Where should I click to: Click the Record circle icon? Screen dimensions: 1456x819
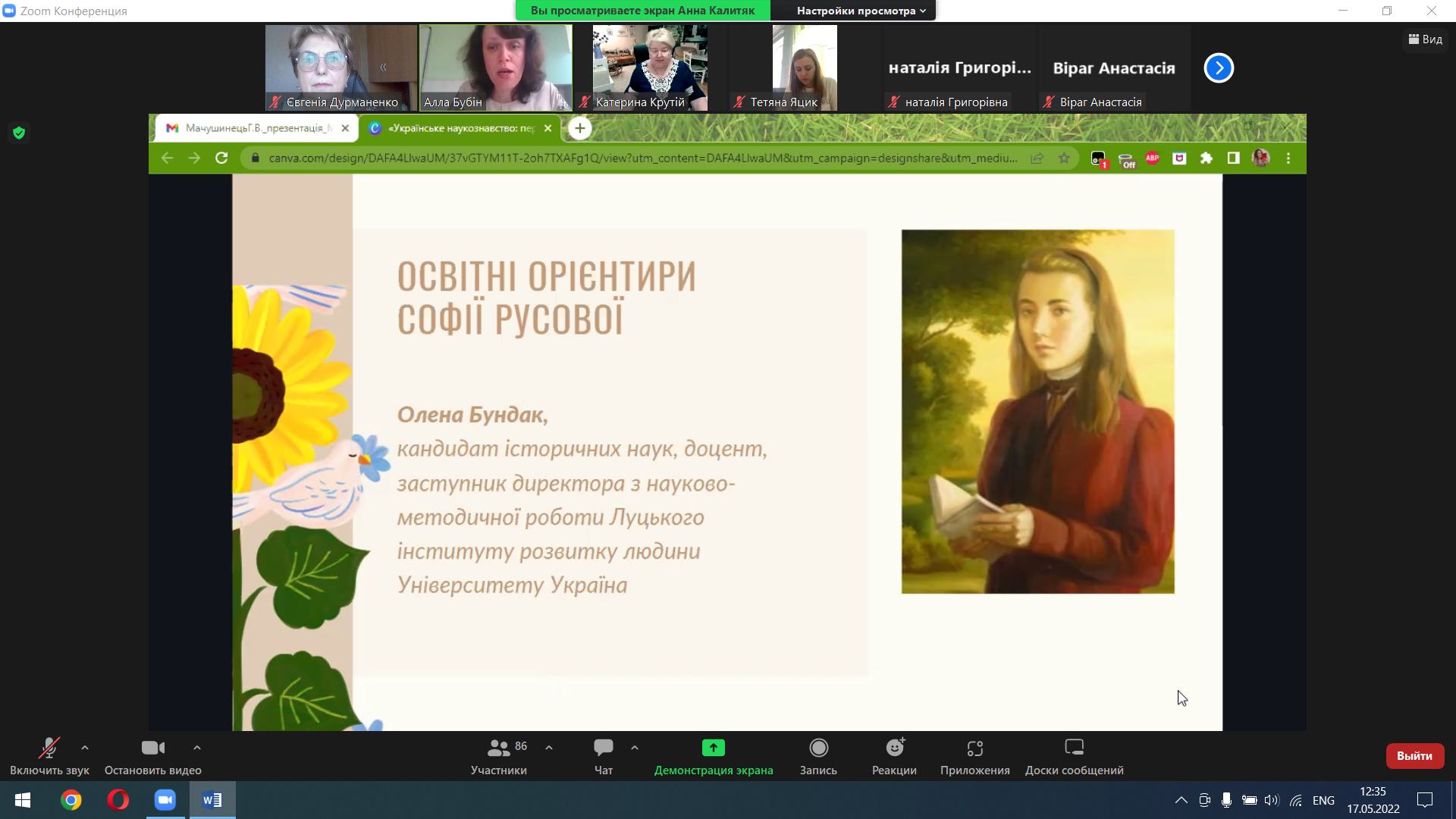point(818,748)
